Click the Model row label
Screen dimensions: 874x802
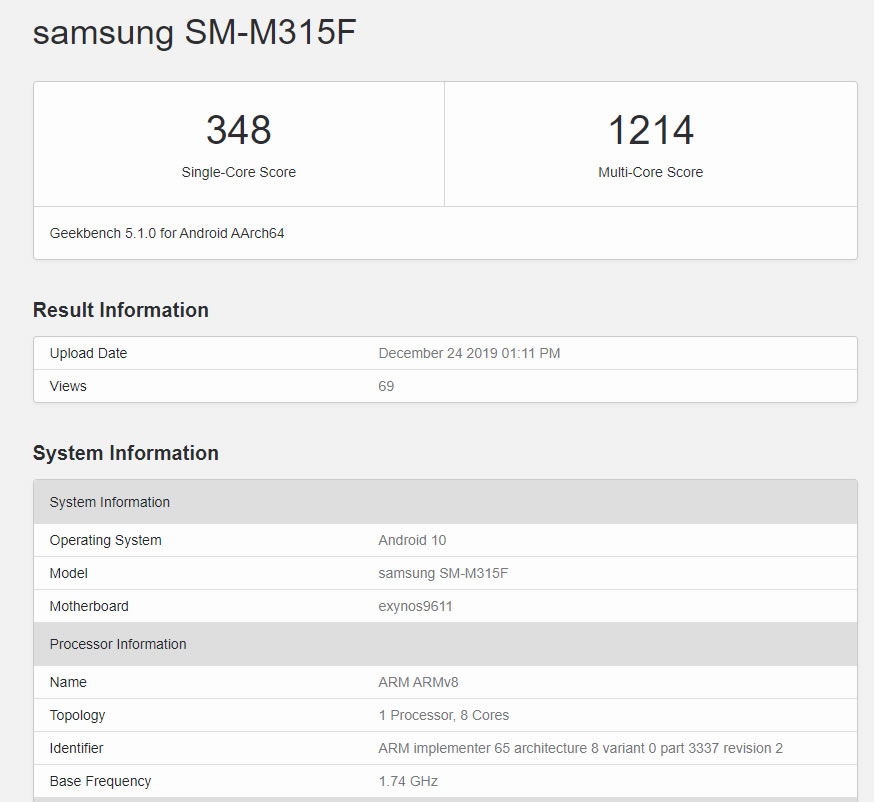(x=69, y=573)
